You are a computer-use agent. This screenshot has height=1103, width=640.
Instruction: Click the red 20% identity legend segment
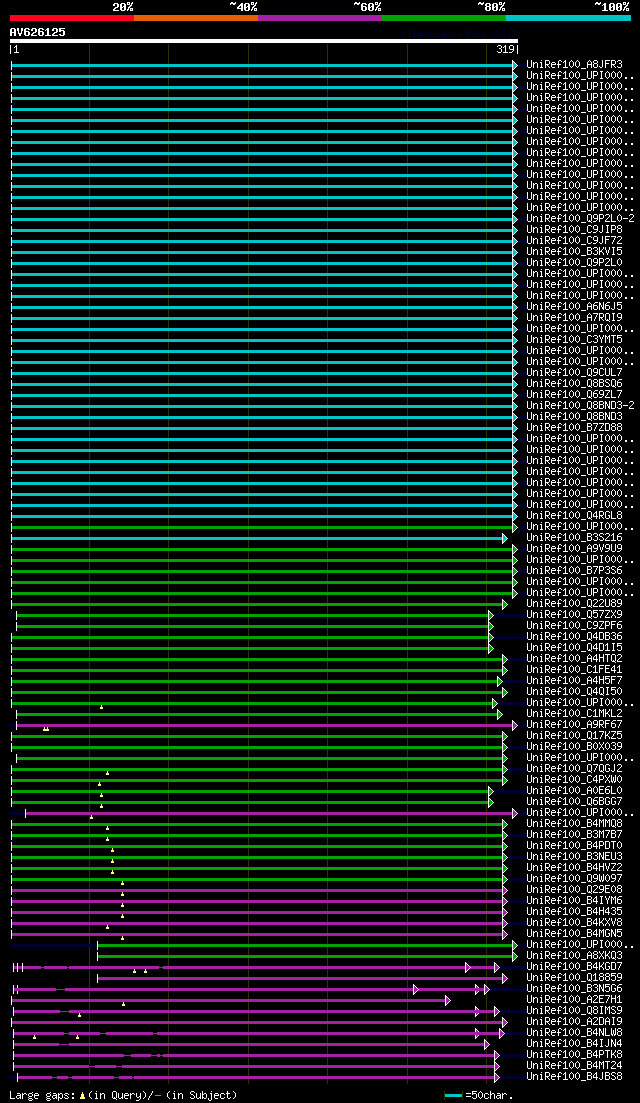(x=72, y=17)
